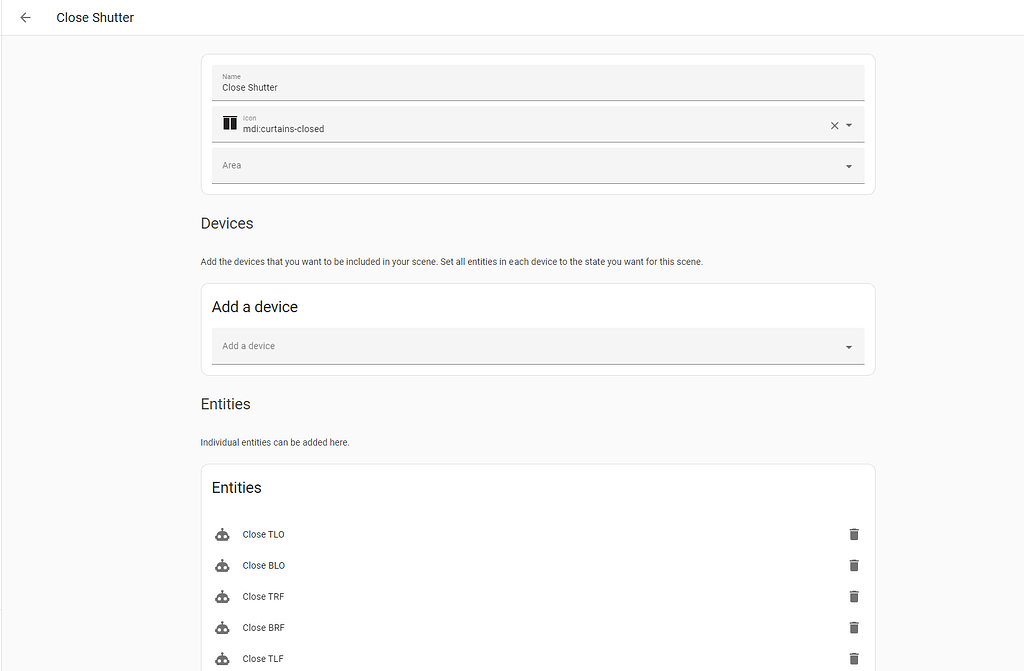The height and width of the screenshot is (671, 1024).
Task: Open the Close BRF entity
Action: coord(263,627)
